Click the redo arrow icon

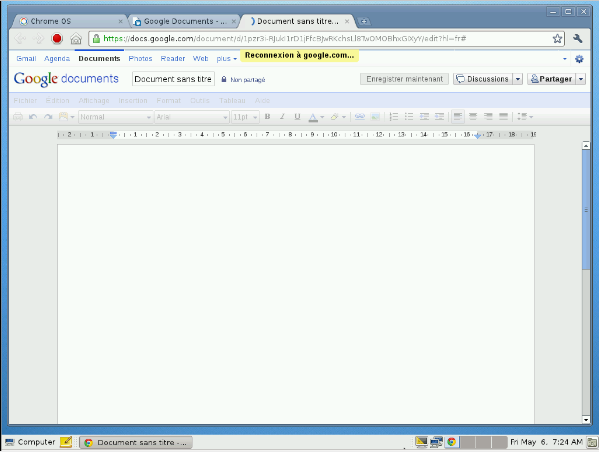(48, 117)
